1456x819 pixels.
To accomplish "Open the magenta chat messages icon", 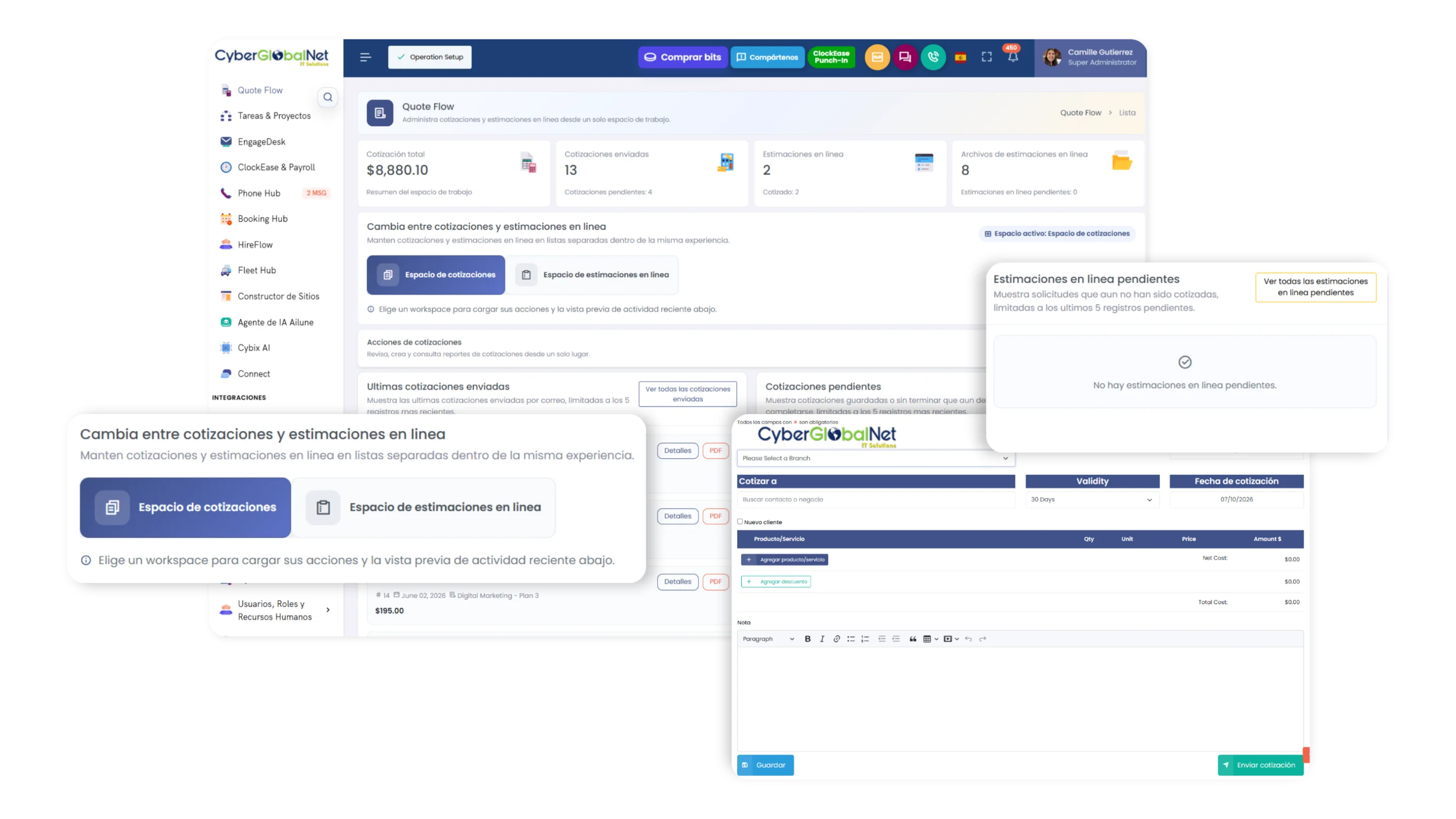I will tap(905, 57).
